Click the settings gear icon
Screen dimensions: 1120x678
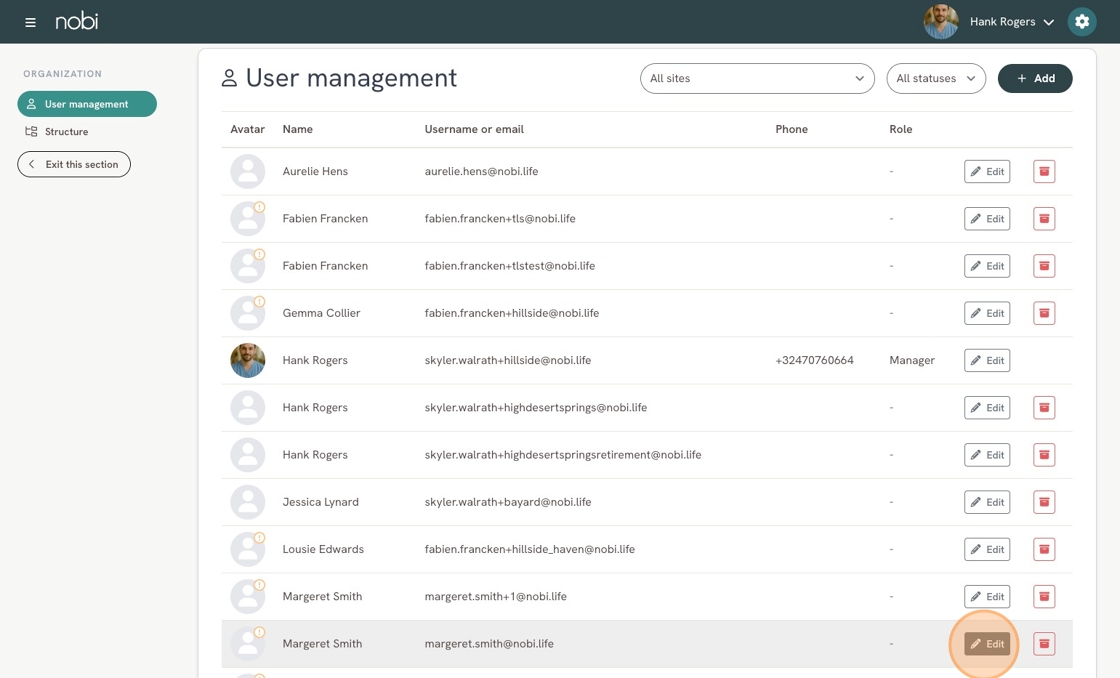pos(1082,22)
